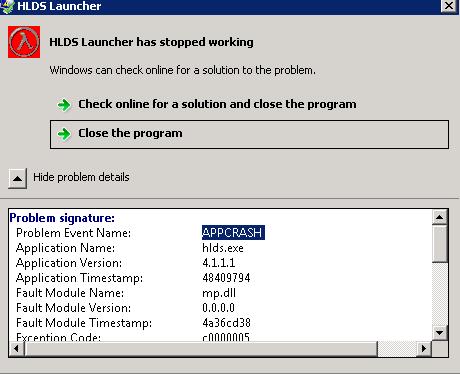This screenshot has height=374, width=460.
Task: Click the Windows can check online message
Action: click(x=182, y=70)
